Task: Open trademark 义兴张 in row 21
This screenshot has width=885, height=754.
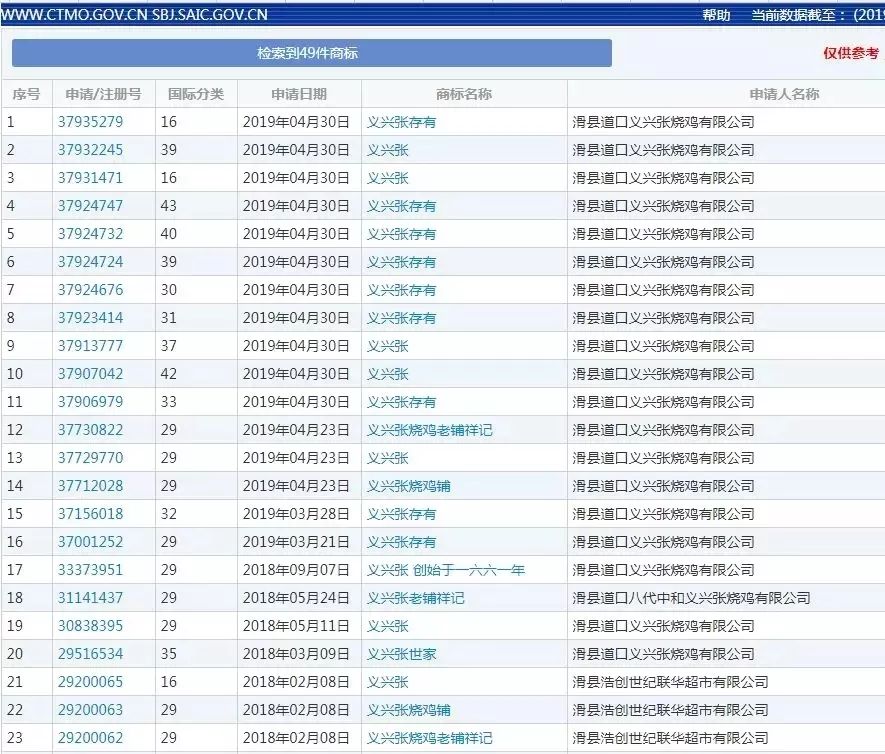Action: pyautogui.click(x=387, y=682)
